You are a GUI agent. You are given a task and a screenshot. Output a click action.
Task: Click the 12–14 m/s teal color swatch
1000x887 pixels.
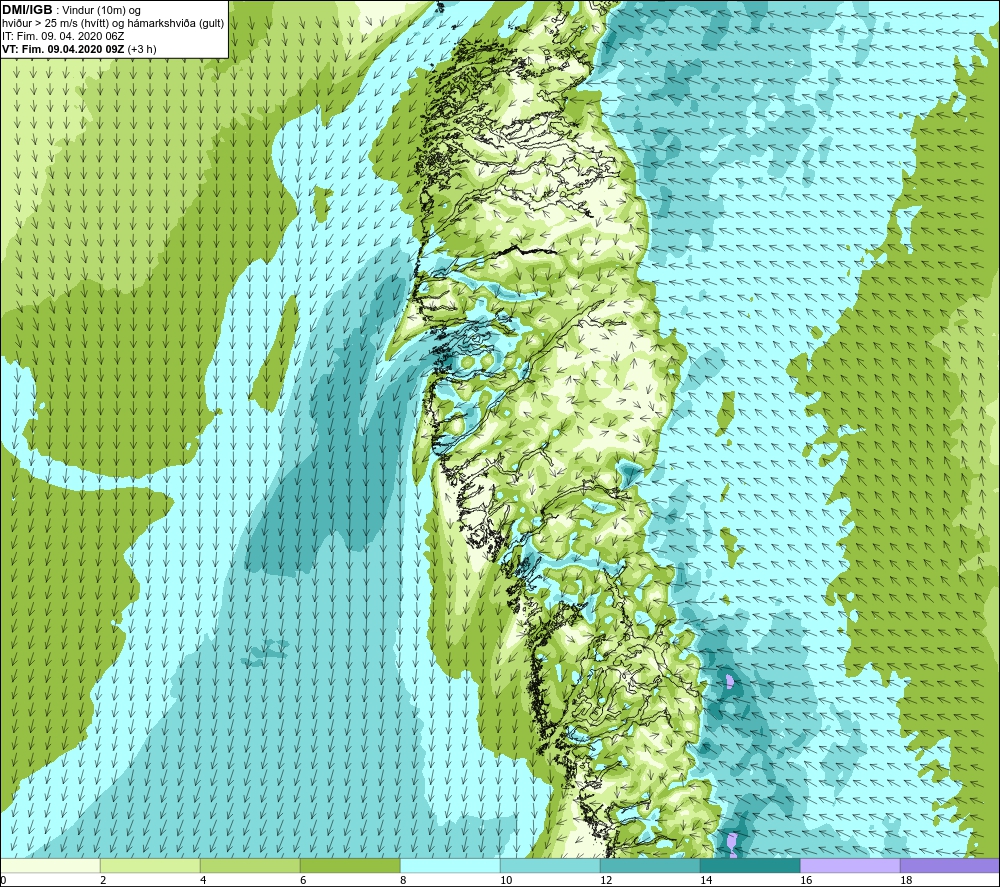tap(650, 865)
